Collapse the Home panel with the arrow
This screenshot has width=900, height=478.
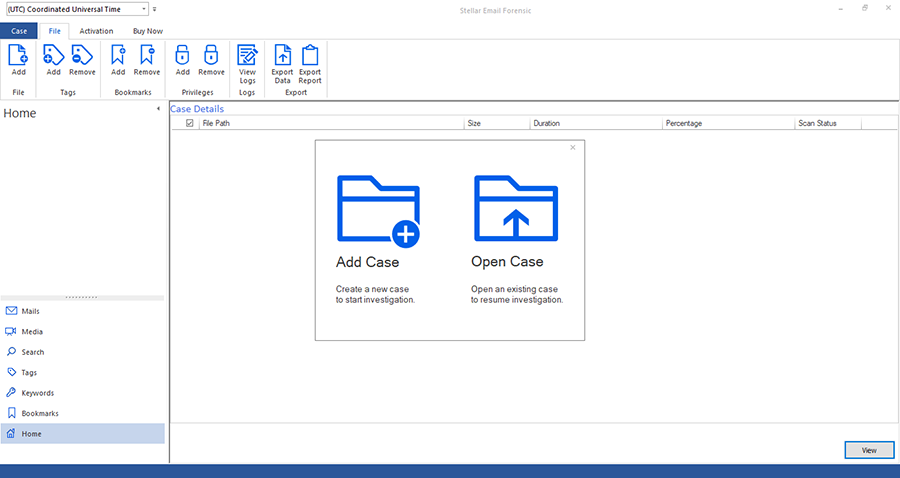[158, 108]
